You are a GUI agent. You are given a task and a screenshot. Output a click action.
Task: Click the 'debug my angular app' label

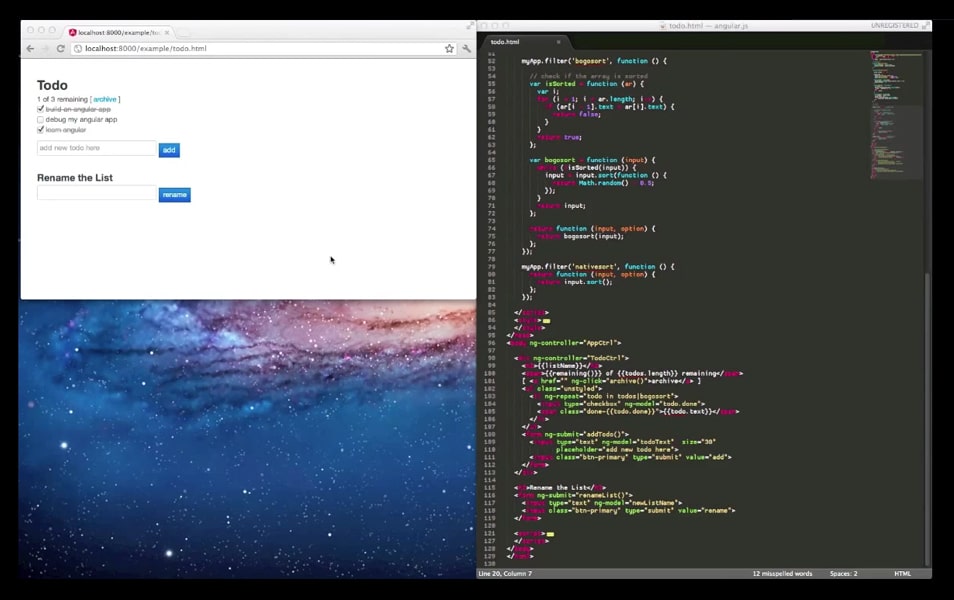click(x=82, y=119)
